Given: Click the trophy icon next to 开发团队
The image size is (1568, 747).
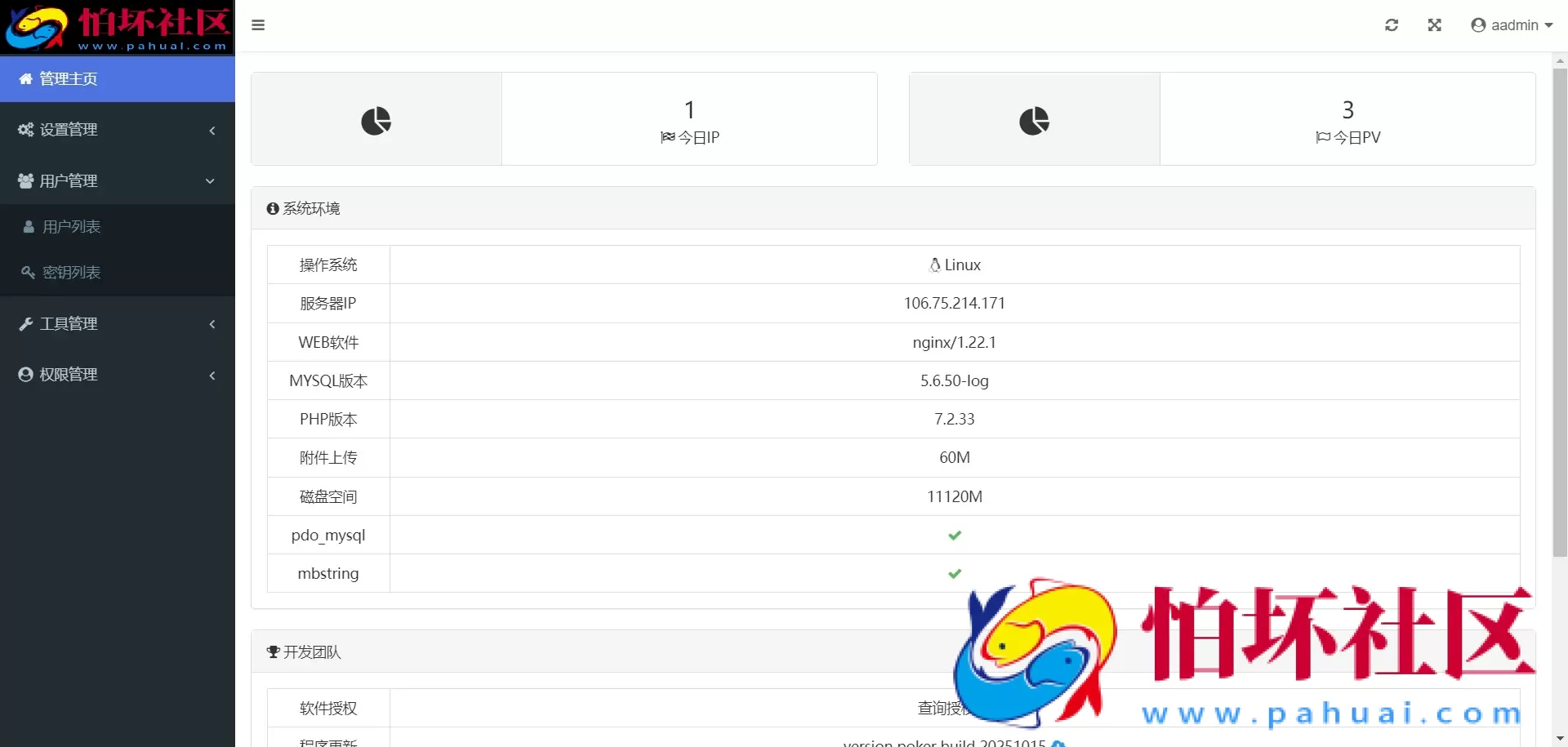Looking at the screenshot, I should coord(273,652).
